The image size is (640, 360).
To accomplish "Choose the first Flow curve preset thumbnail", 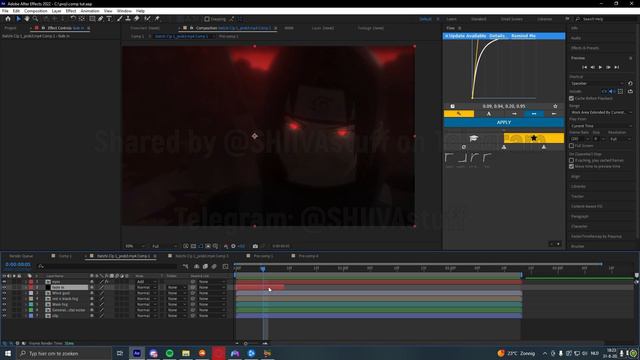I will [449, 158].
